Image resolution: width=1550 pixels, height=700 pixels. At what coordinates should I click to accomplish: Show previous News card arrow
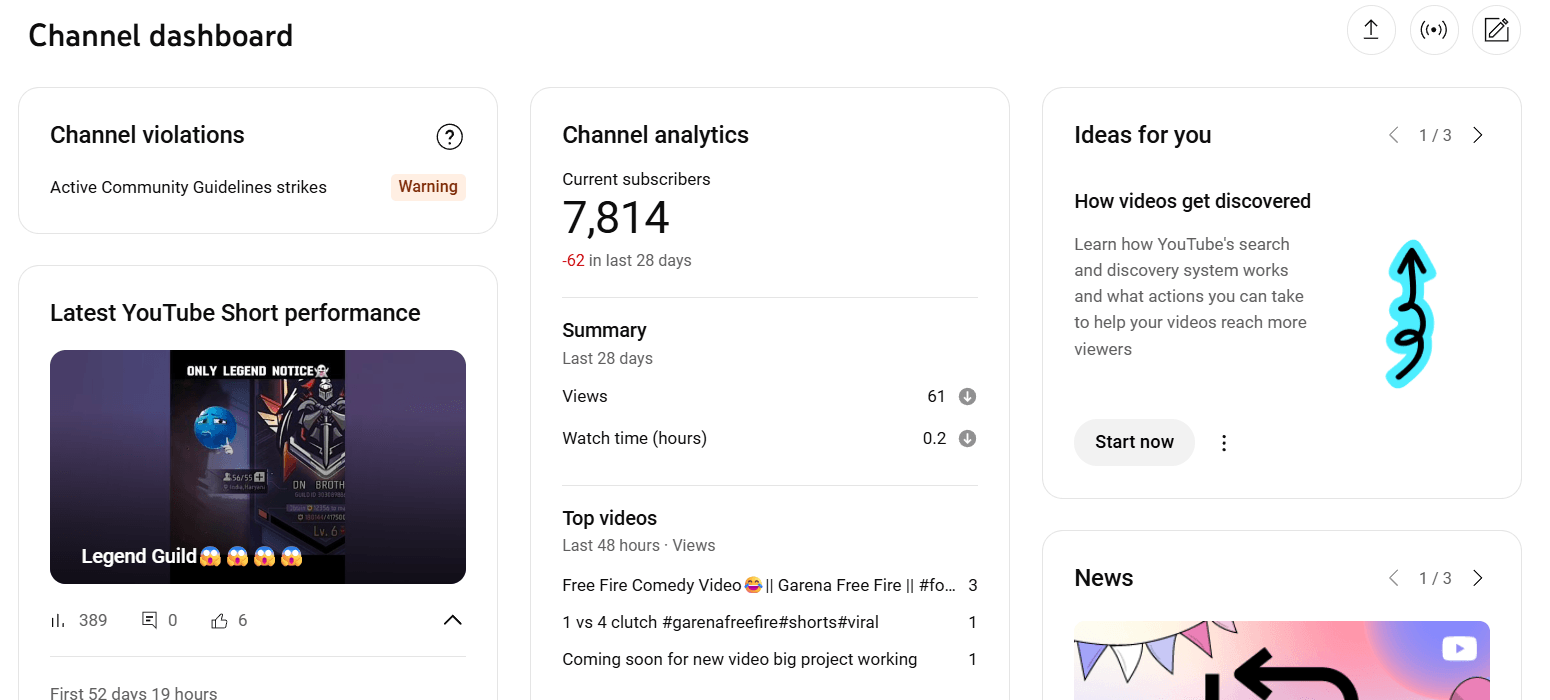[1393, 578]
